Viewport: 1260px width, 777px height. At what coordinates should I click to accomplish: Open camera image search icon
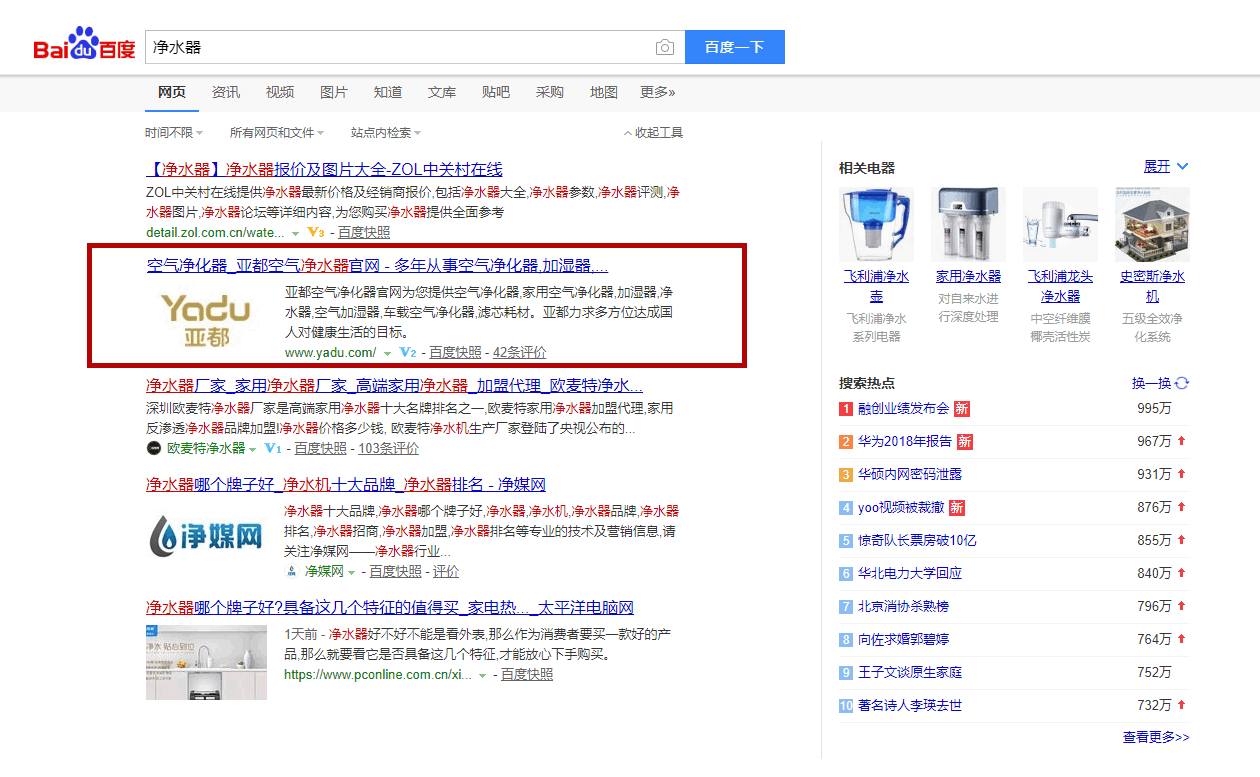point(665,47)
